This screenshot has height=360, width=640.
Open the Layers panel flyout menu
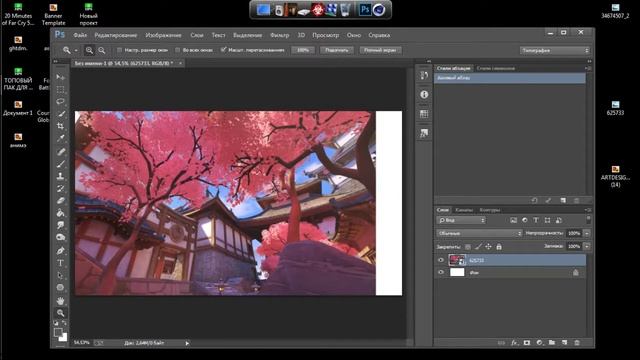coord(588,210)
